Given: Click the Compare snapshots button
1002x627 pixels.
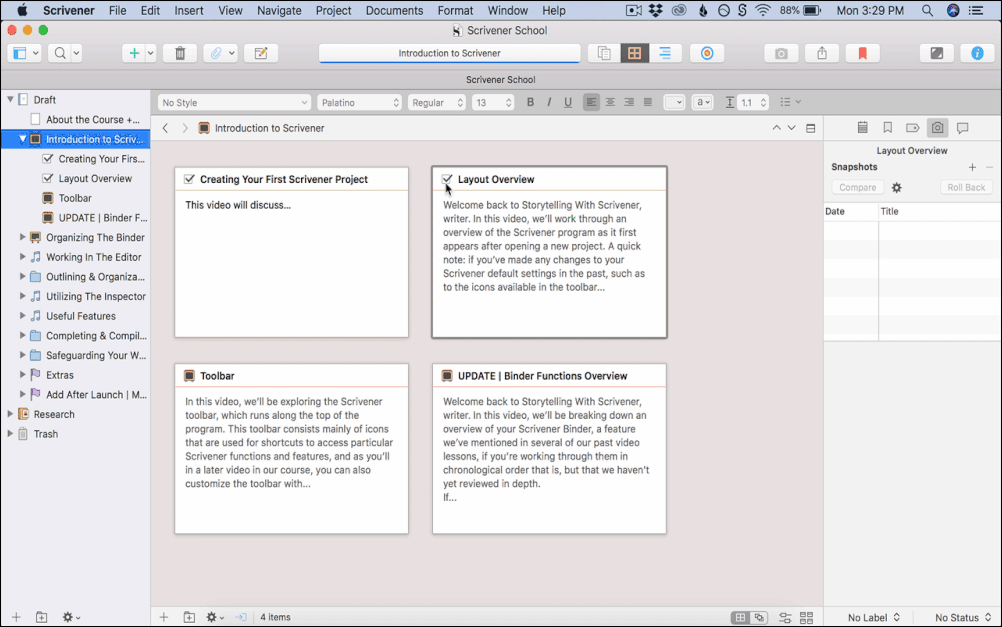Looking at the screenshot, I should pos(857,187).
